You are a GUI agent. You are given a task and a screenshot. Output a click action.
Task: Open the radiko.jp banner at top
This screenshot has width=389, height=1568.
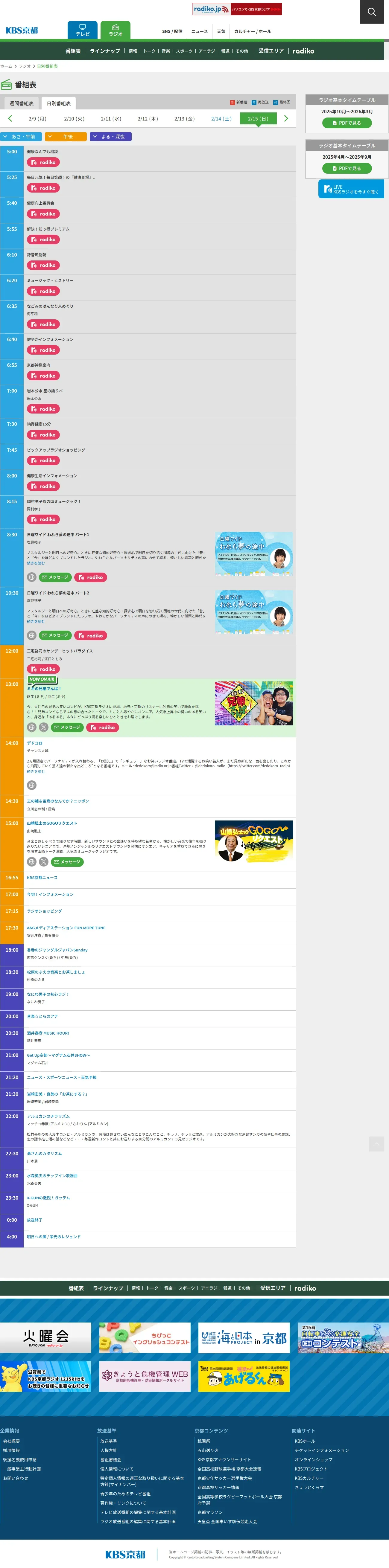[237, 9]
